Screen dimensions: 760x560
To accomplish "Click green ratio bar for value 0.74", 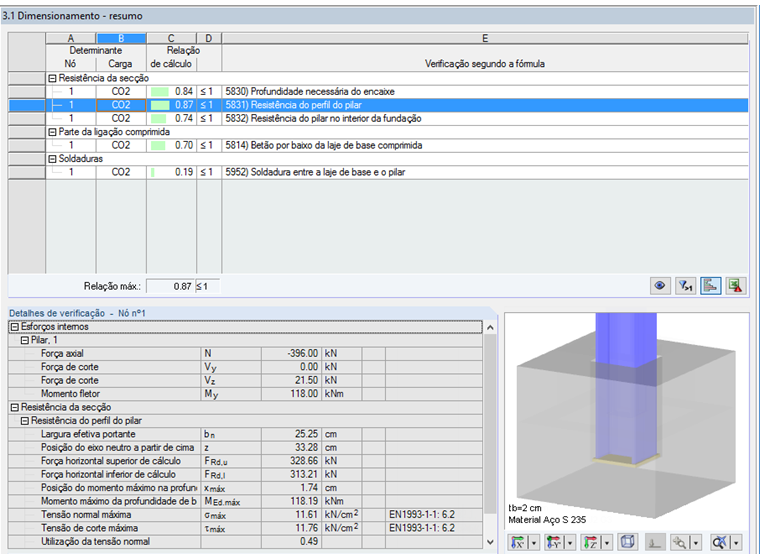I will (x=158, y=118).
